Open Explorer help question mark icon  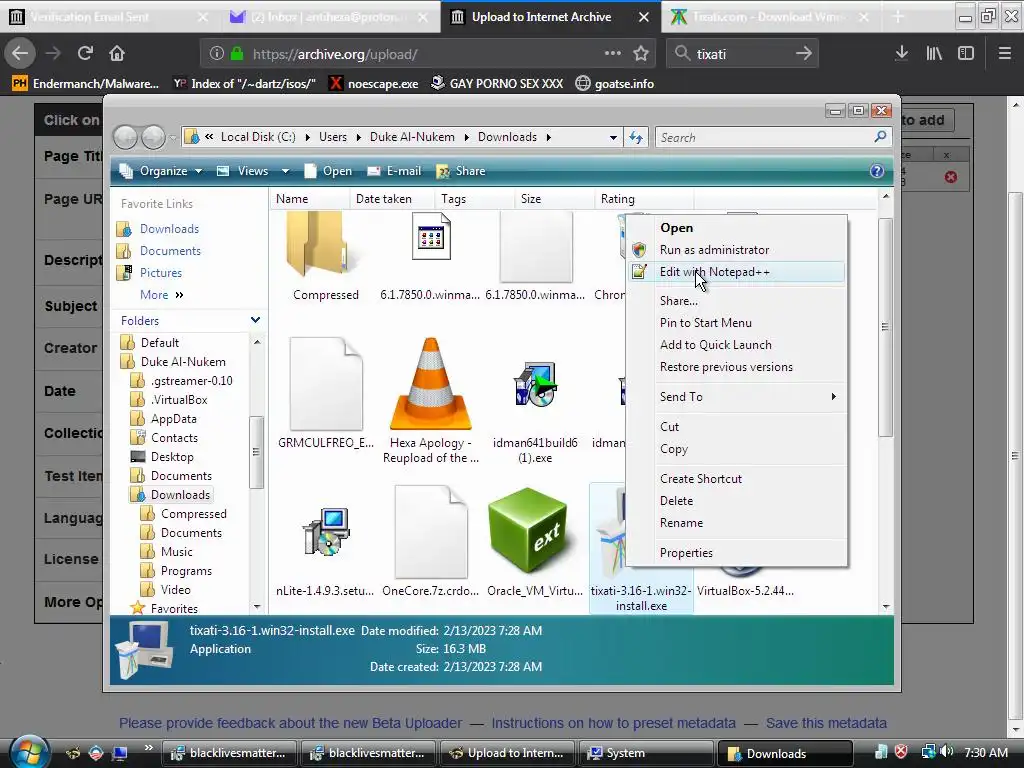[x=876, y=171]
